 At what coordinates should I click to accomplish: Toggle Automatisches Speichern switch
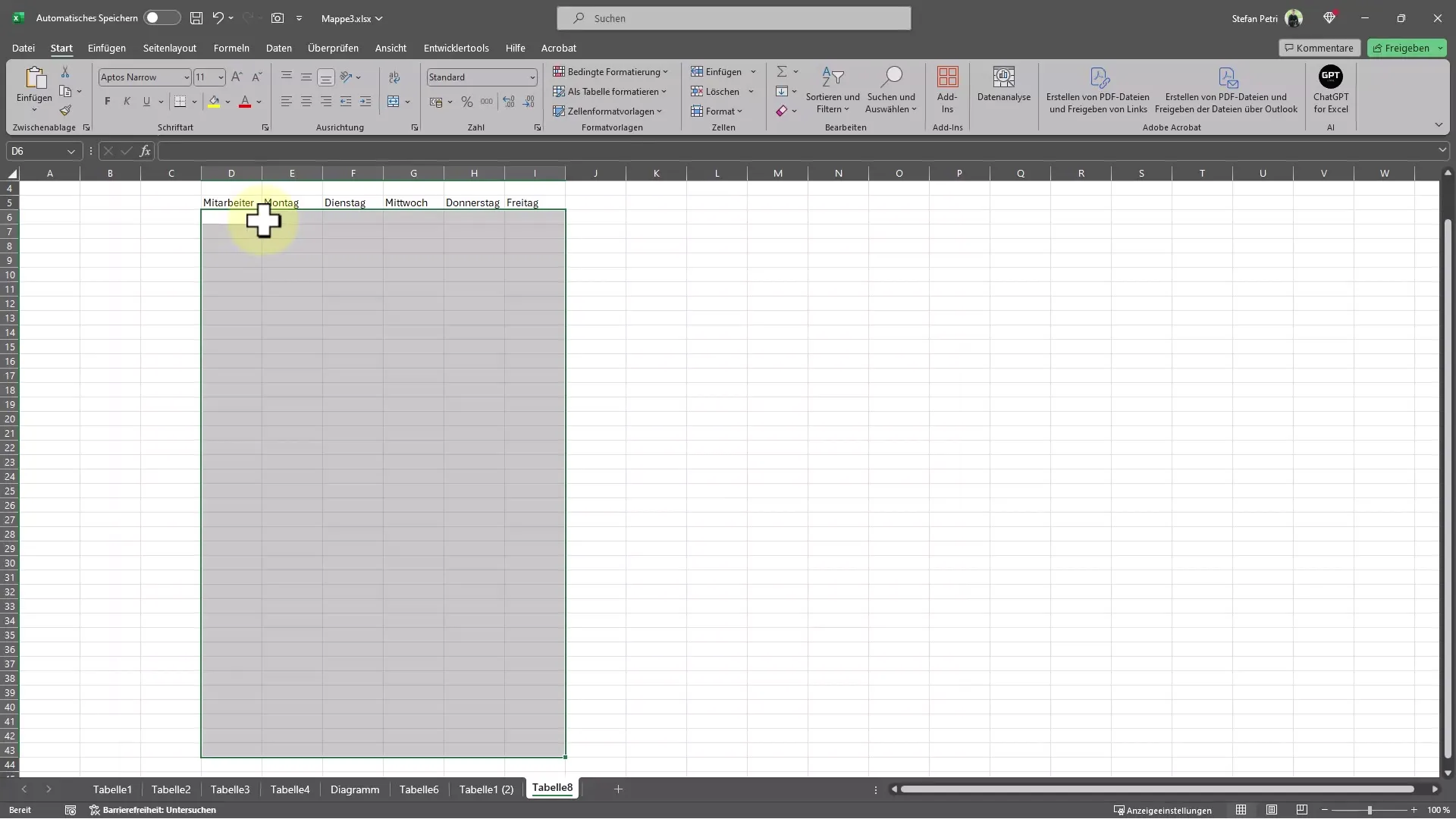[160, 17]
